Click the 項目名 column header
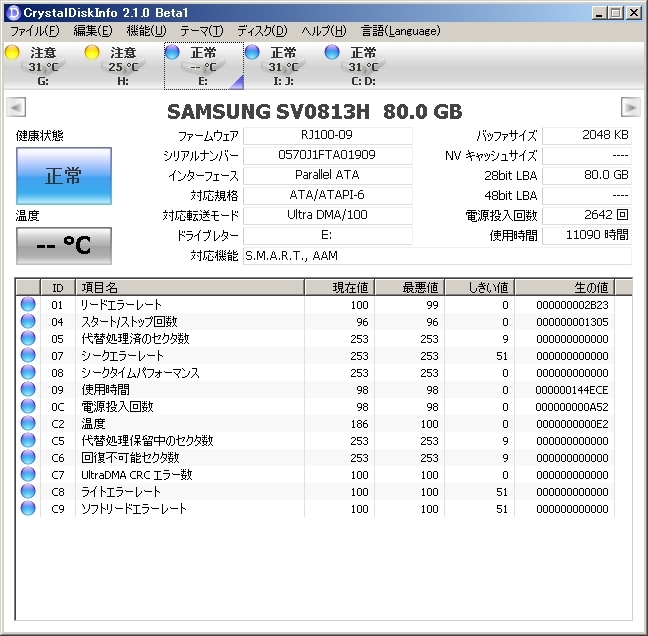Image resolution: width=648 pixels, height=636 pixels. coord(188,288)
